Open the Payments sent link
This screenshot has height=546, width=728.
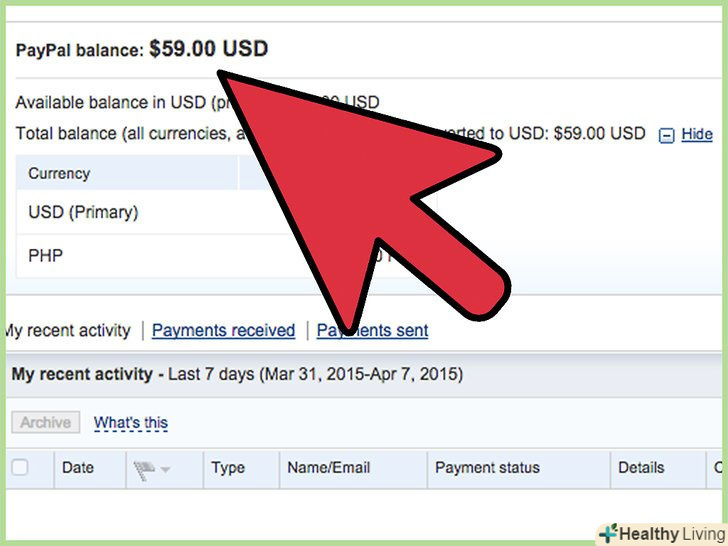click(x=372, y=330)
